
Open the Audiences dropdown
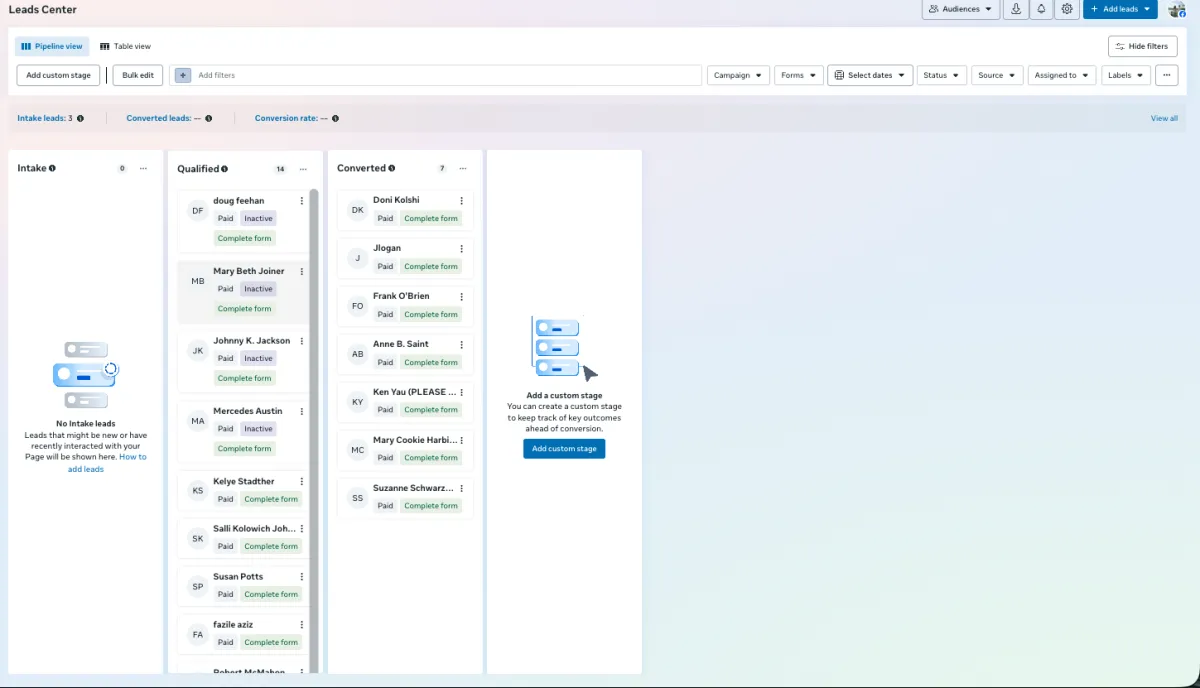pyautogui.click(x=961, y=9)
